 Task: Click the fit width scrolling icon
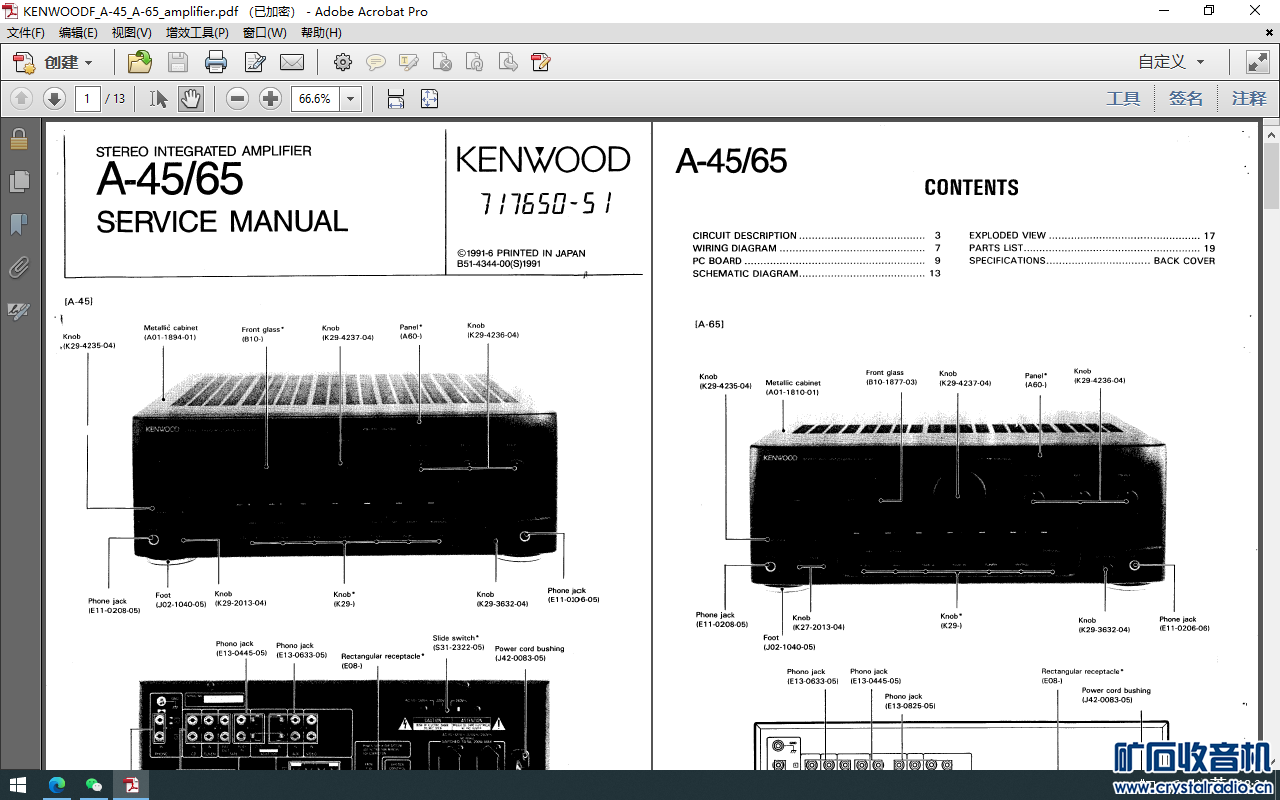point(396,98)
